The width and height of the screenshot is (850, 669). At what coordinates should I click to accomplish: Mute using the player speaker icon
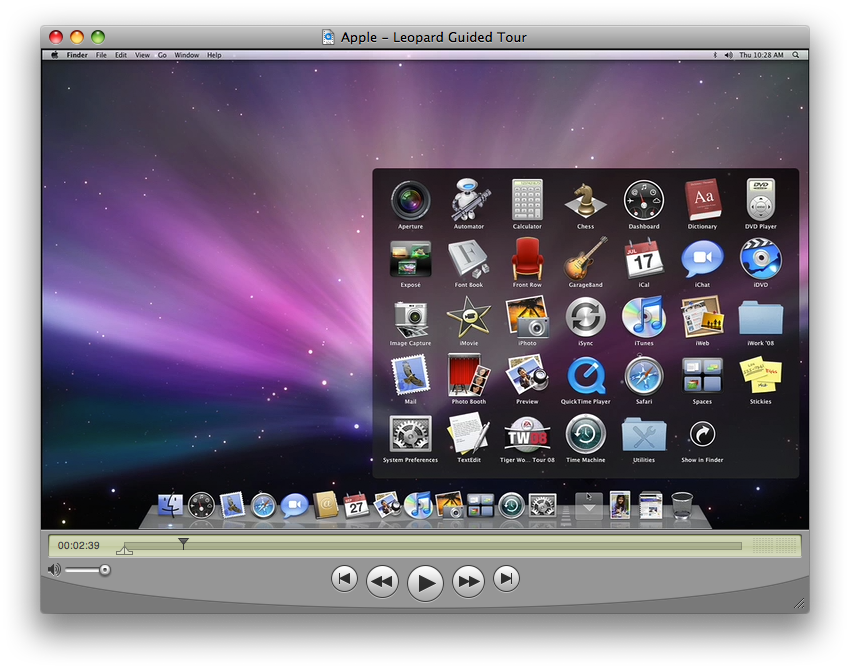(x=54, y=569)
